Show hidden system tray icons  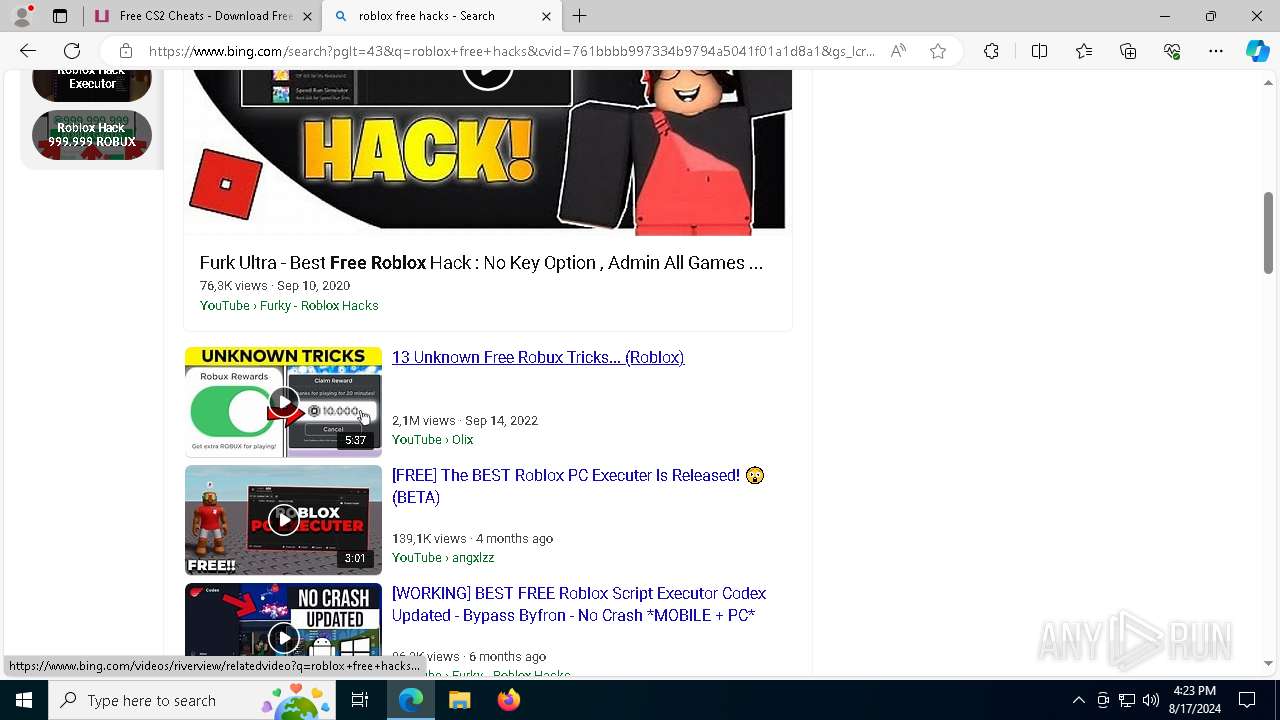pos(1078,700)
